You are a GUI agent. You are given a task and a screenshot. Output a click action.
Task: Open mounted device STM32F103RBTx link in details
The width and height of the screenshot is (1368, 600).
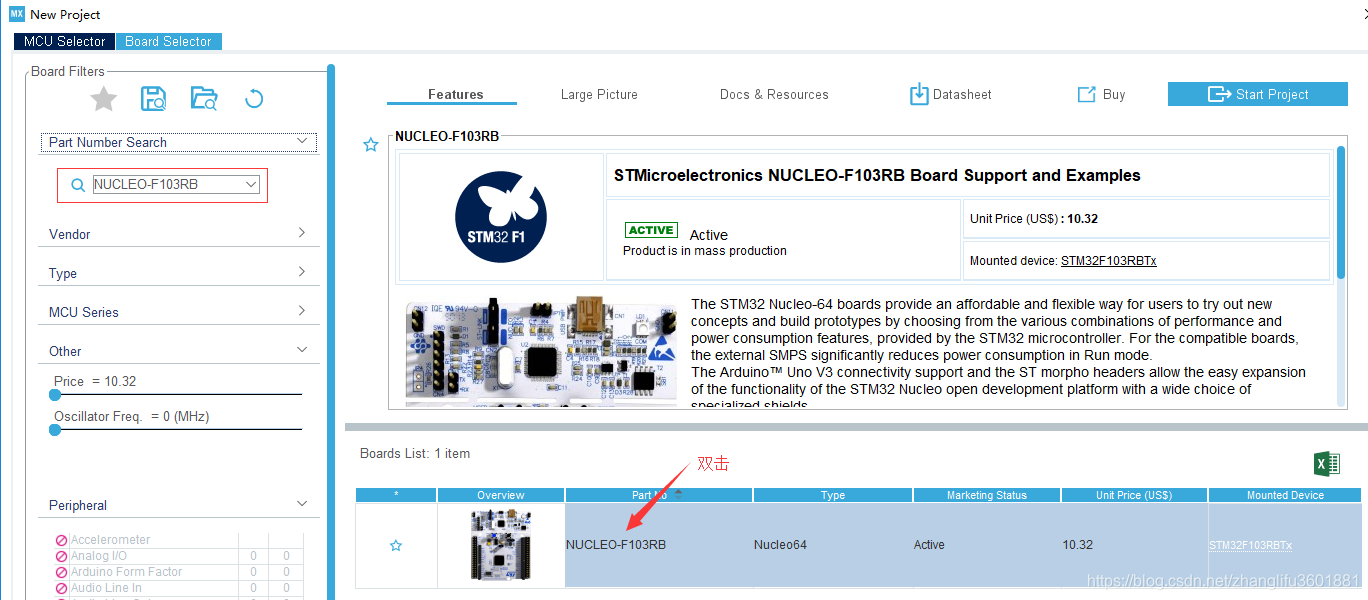pyautogui.click(x=1109, y=261)
